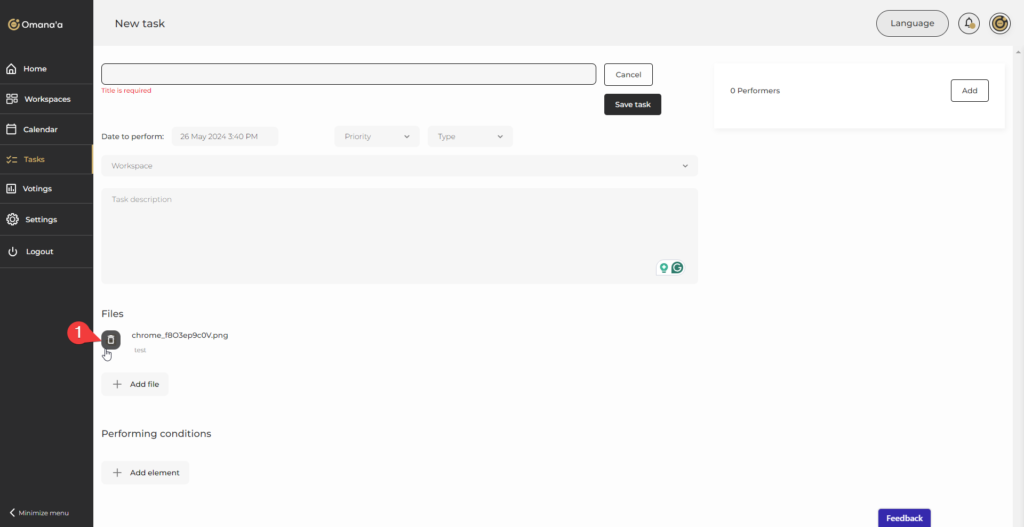The height and width of the screenshot is (527, 1024).
Task: Click the trash icon to delete the file
Action: pyautogui.click(x=111, y=340)
